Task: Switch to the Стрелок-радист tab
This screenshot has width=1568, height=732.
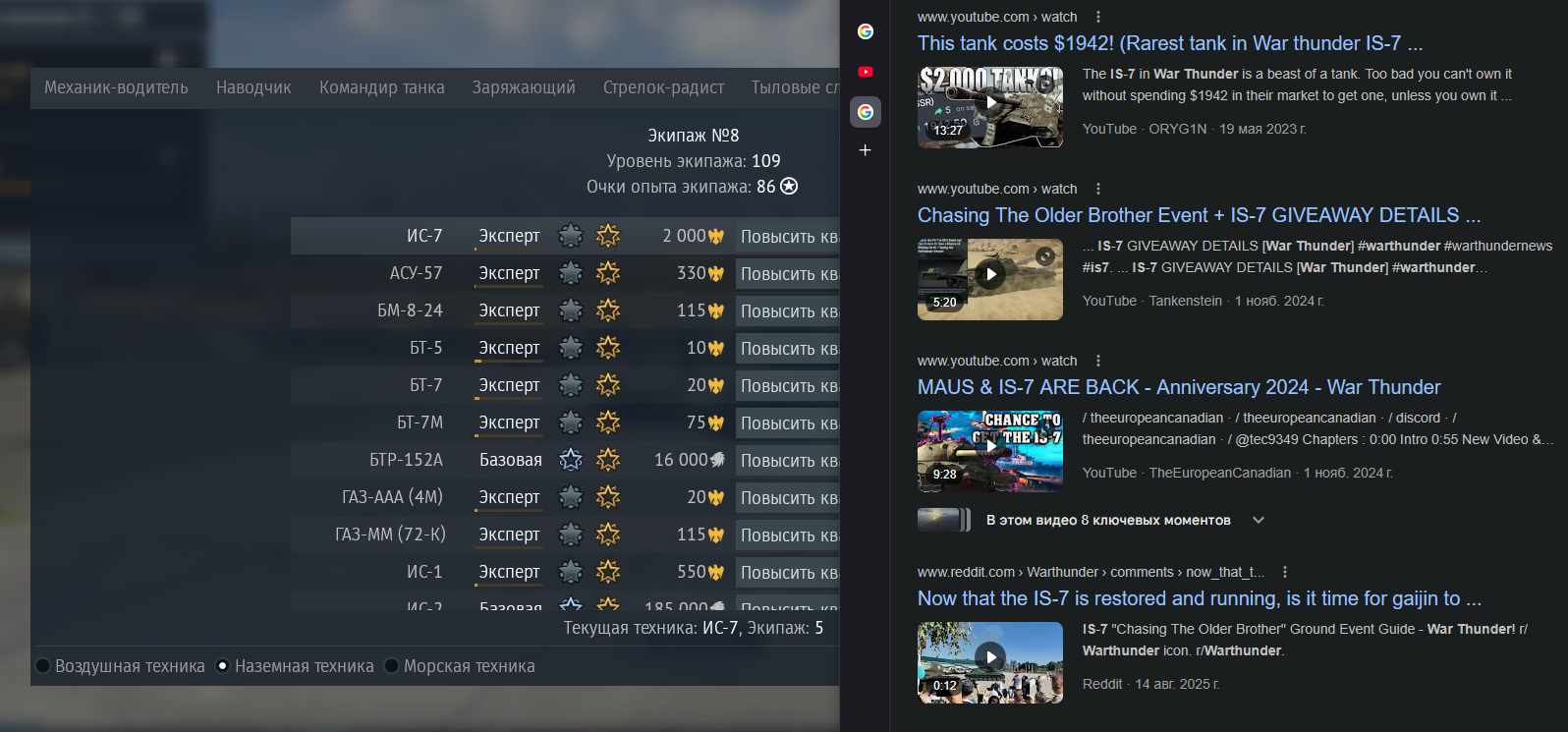Action: coord(664,87)
